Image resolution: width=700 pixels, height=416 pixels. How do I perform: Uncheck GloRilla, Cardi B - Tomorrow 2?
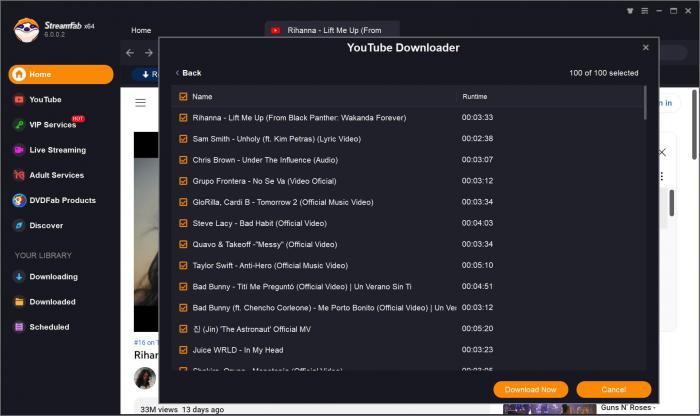(183, 202)
